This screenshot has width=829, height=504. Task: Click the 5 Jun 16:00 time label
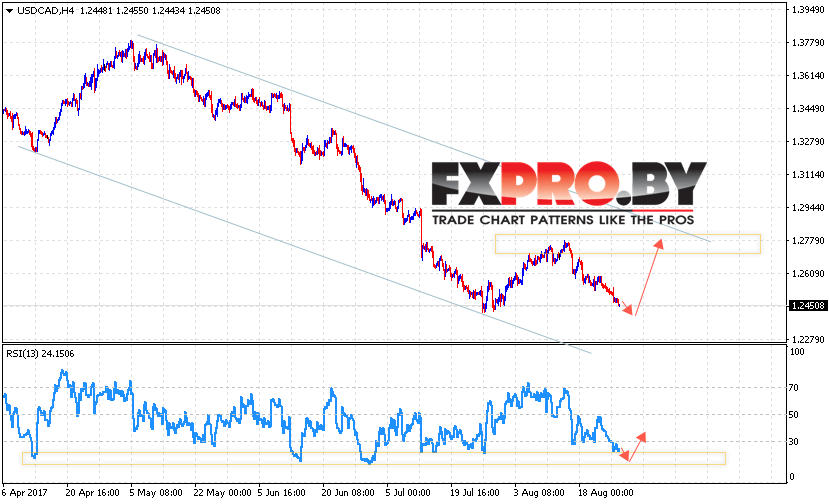pyautogui.click(x=282, y=493)
